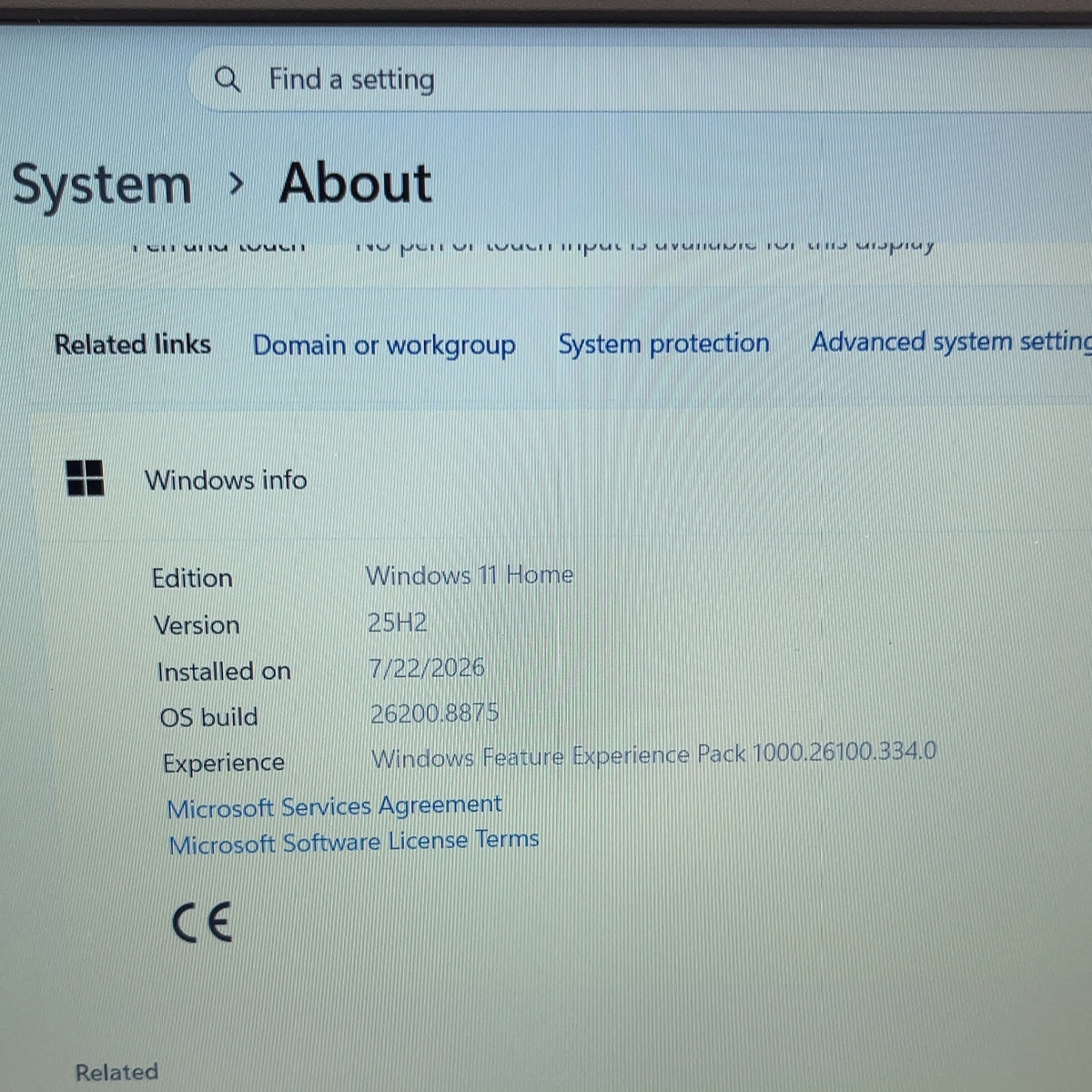The width and height of the screenshot is (1092, 1092).
Task: Click the Edition label
Action: 192,578
